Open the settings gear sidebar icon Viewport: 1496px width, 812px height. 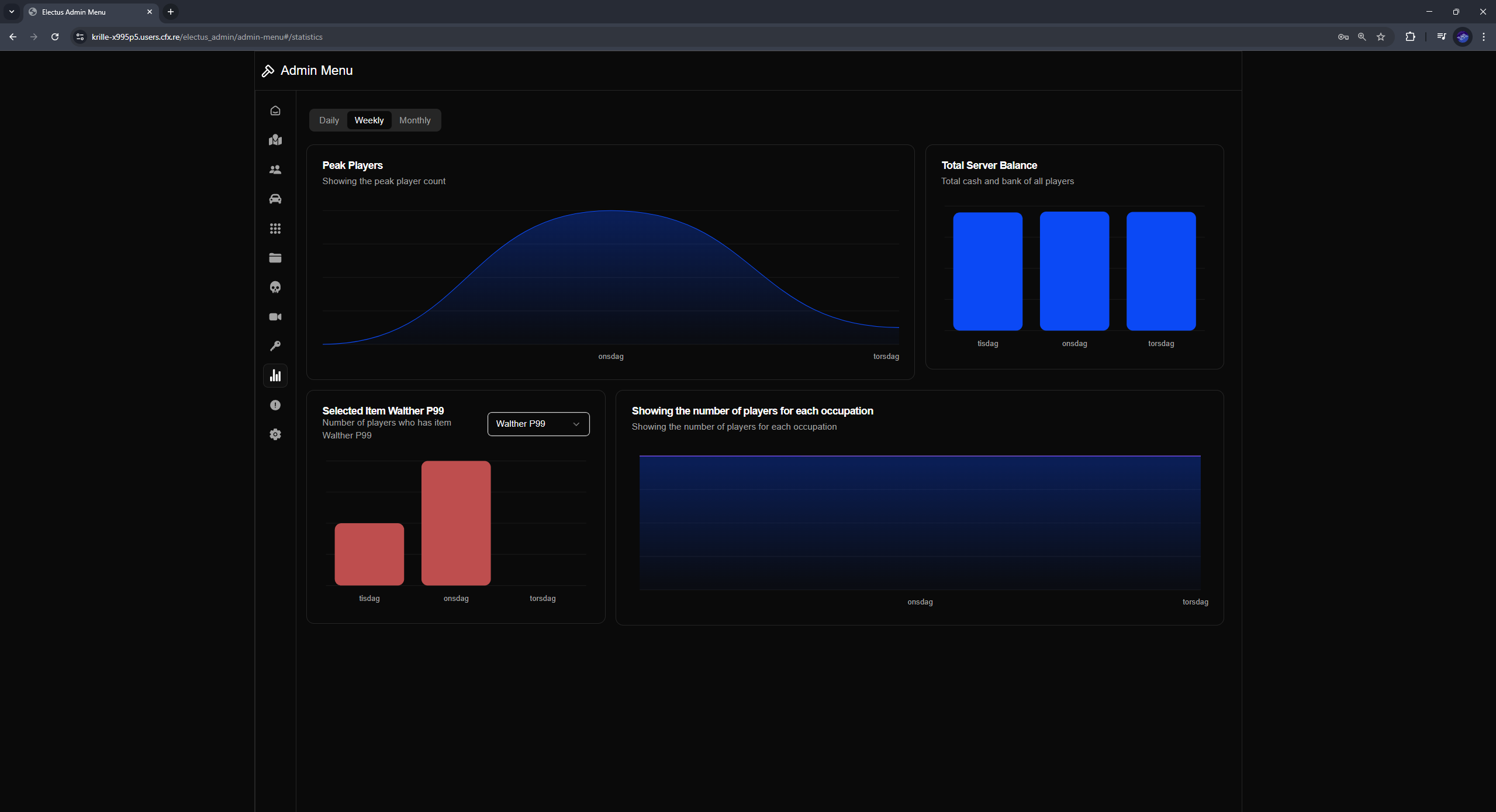click(x=275, y=434)
